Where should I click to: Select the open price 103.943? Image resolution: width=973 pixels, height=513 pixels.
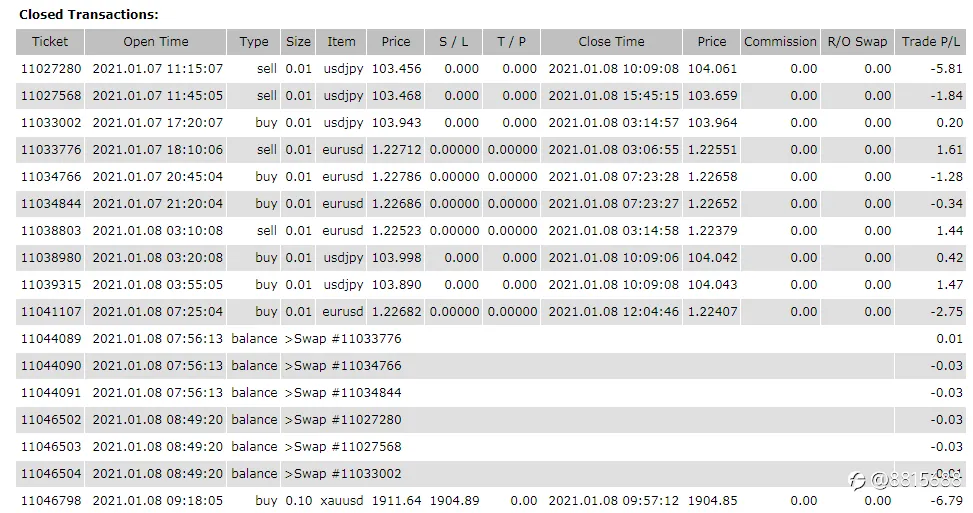coord(397,123)
